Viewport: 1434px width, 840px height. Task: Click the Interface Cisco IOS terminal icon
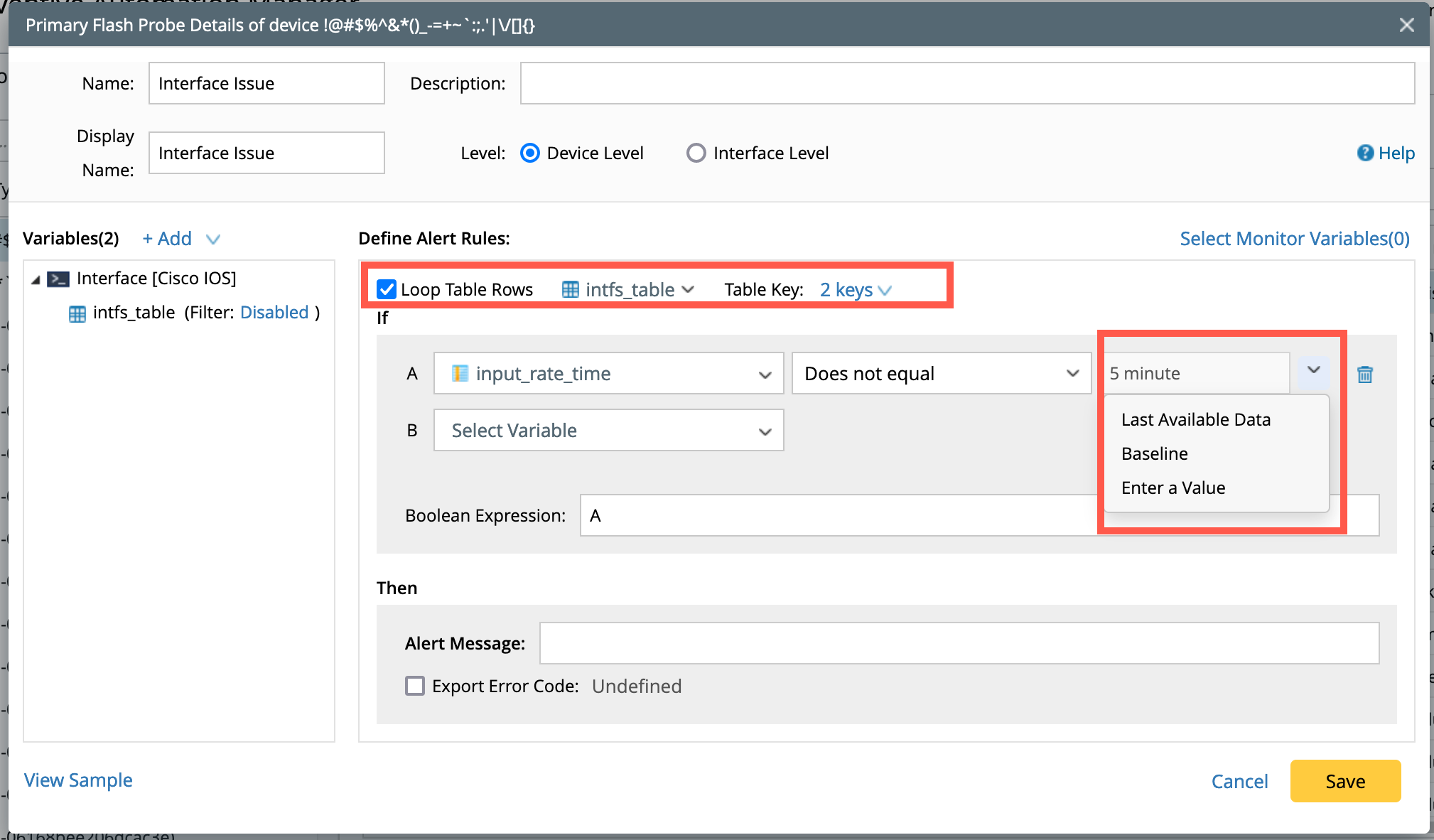click(58, 279)
